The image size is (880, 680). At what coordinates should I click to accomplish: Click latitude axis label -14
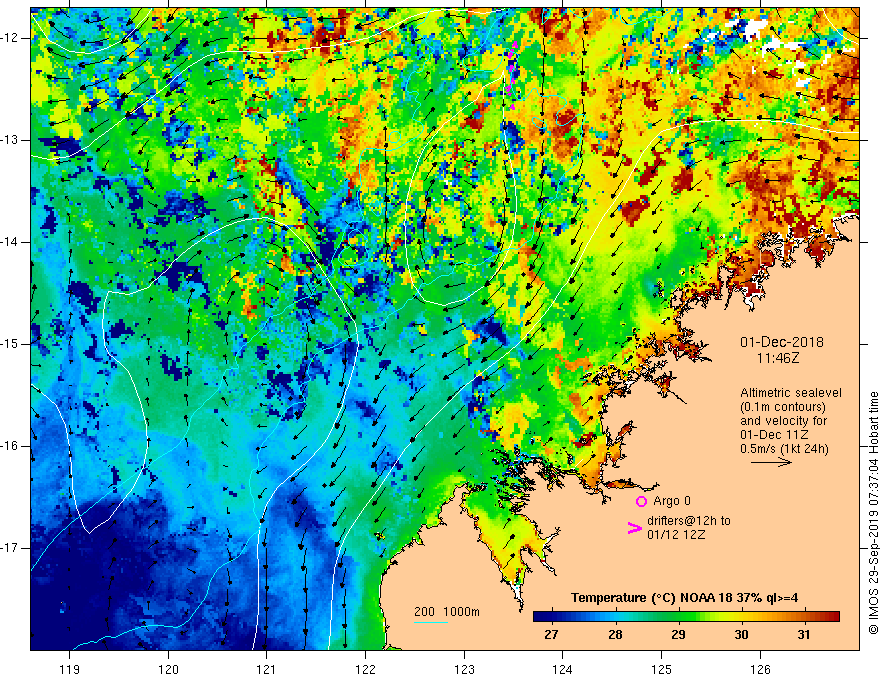[10, 242]
